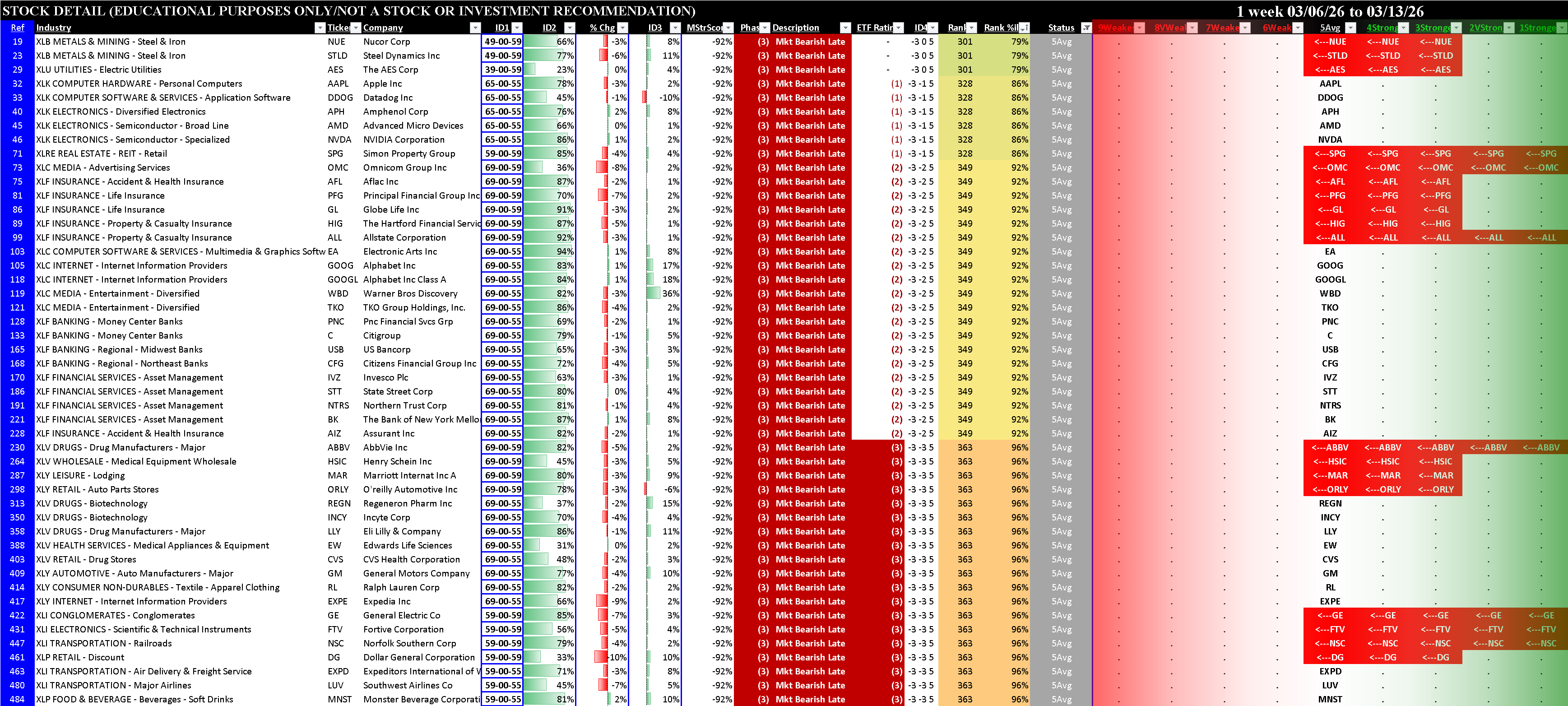Click the 5Avg column filter arrow

coord(1350,28)
